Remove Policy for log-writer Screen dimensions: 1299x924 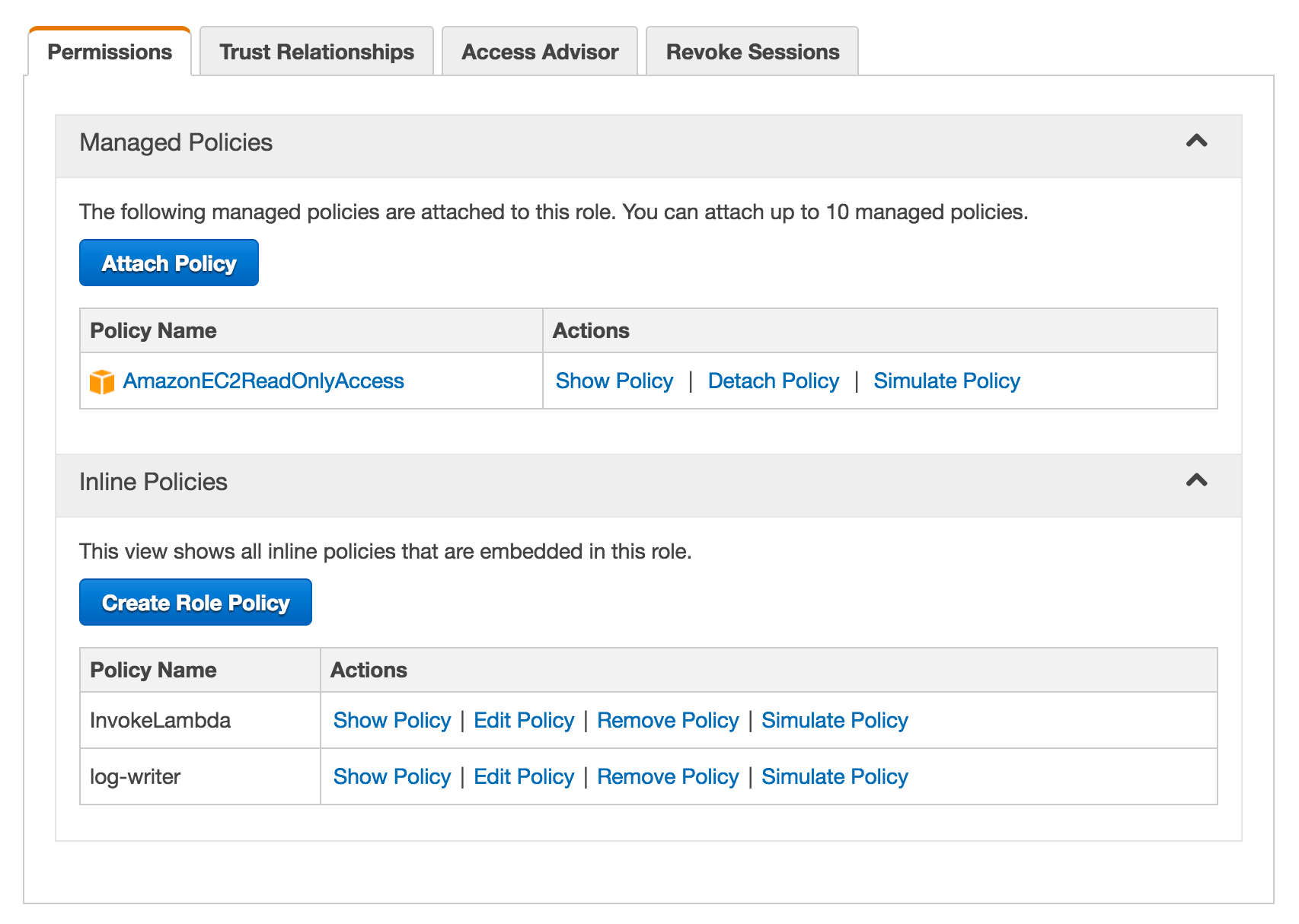[x=668, y=777]
